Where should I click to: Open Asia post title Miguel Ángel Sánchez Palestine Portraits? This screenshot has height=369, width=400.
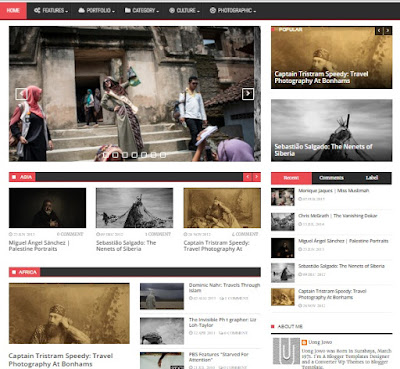tap(39, 246)
